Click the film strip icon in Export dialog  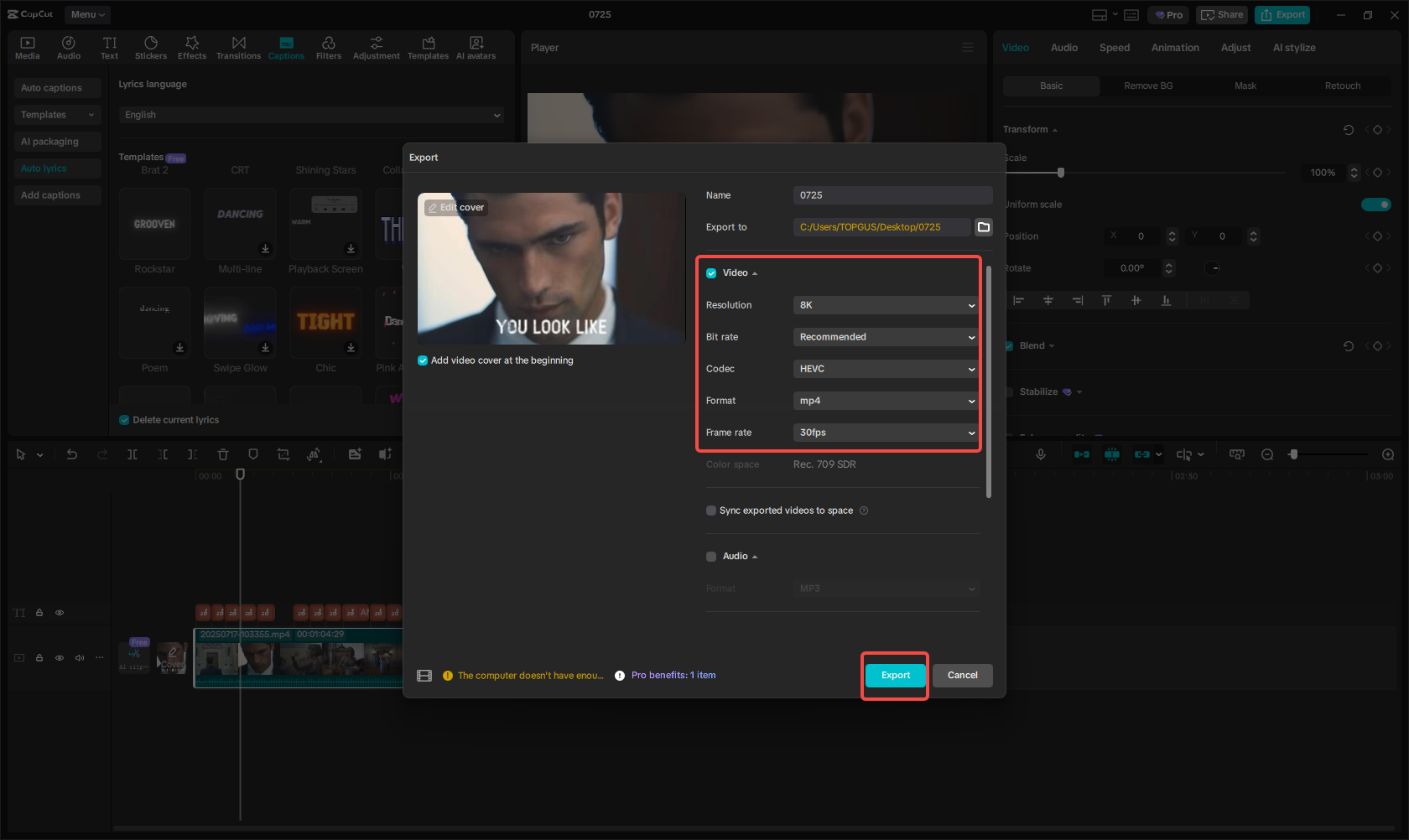tap(424, 676)
